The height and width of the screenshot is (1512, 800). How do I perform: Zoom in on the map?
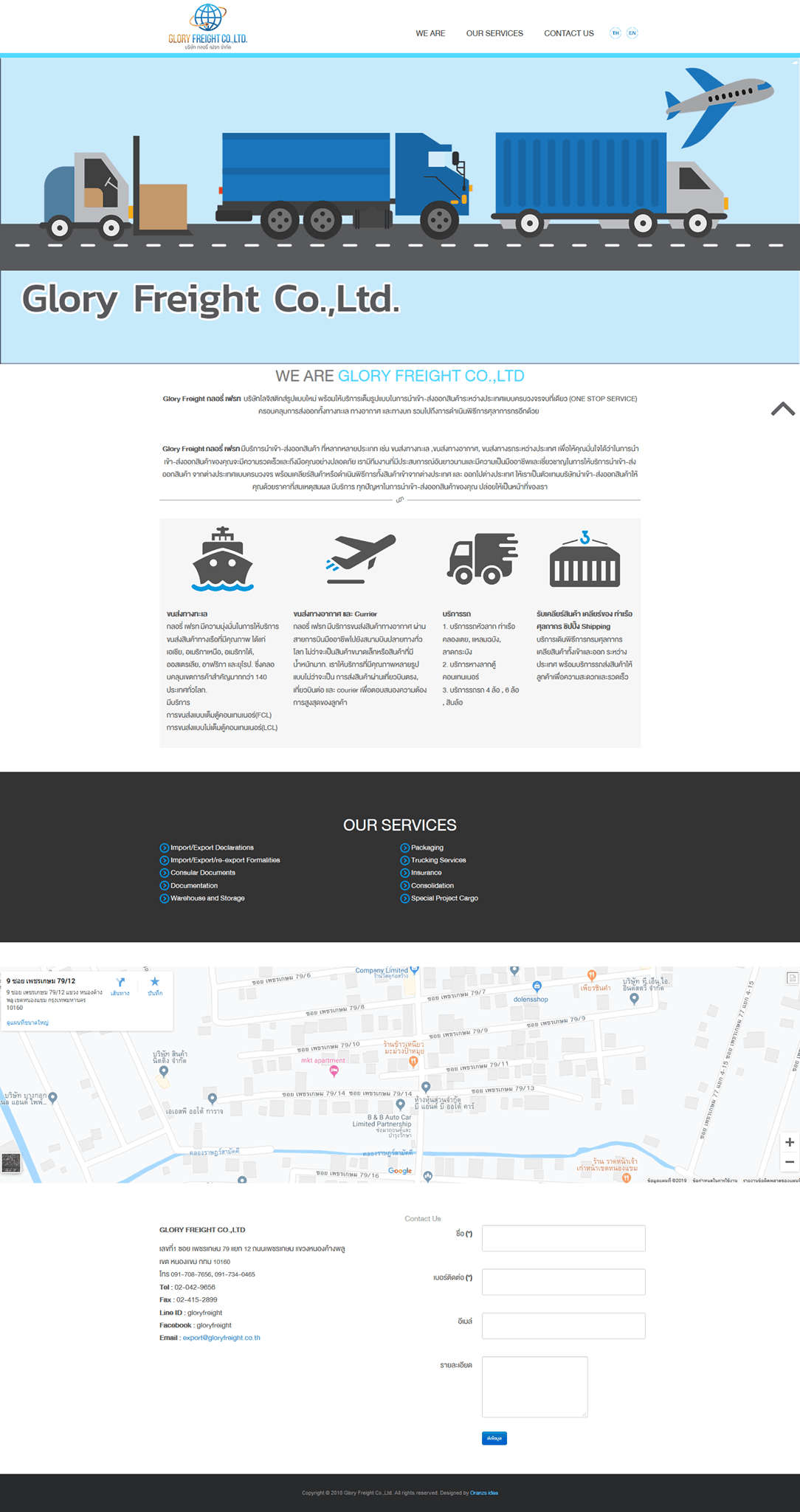pyautogui.click(x=790, y=1142)
